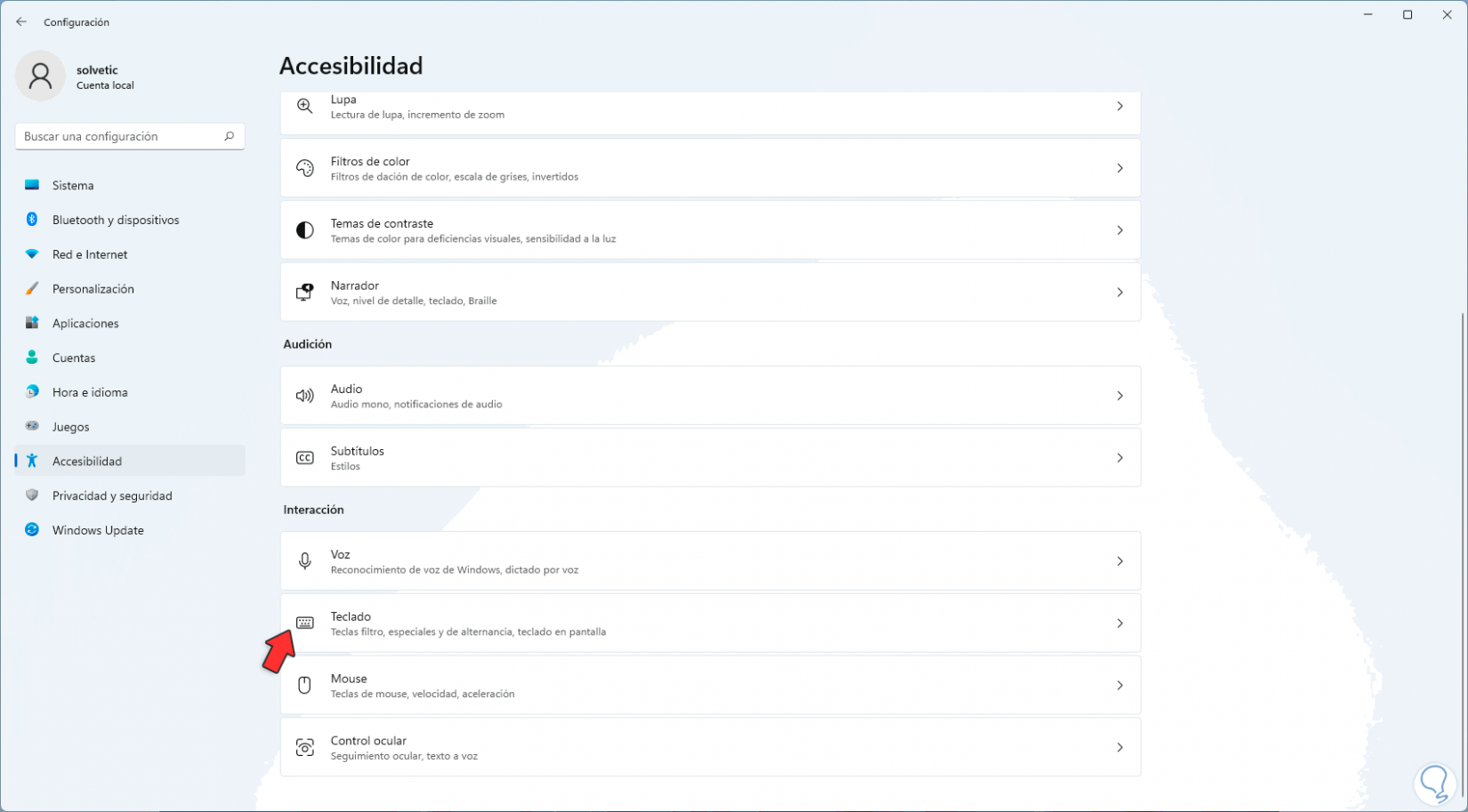
Task: Click the text 'Audio mono, notificaciones de audio'
Action: [x=416, y=405]
